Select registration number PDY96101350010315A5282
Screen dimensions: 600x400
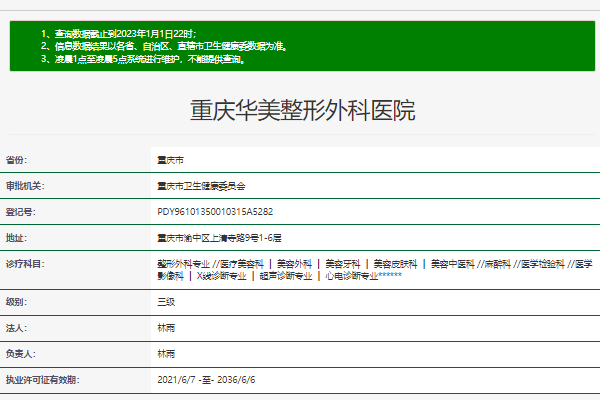click(x=215, y=212)
